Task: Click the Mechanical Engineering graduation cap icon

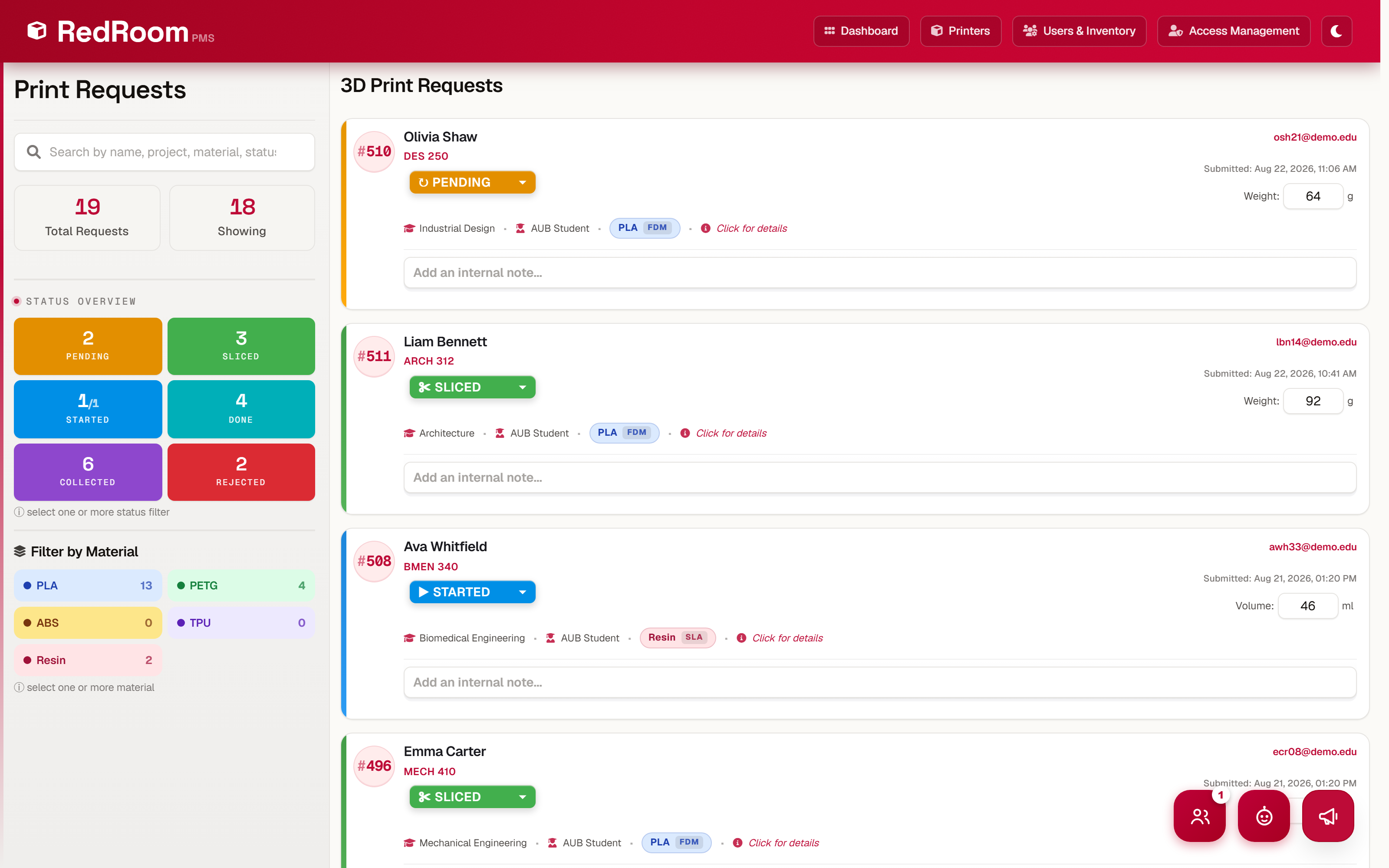Action: [409, 843]
